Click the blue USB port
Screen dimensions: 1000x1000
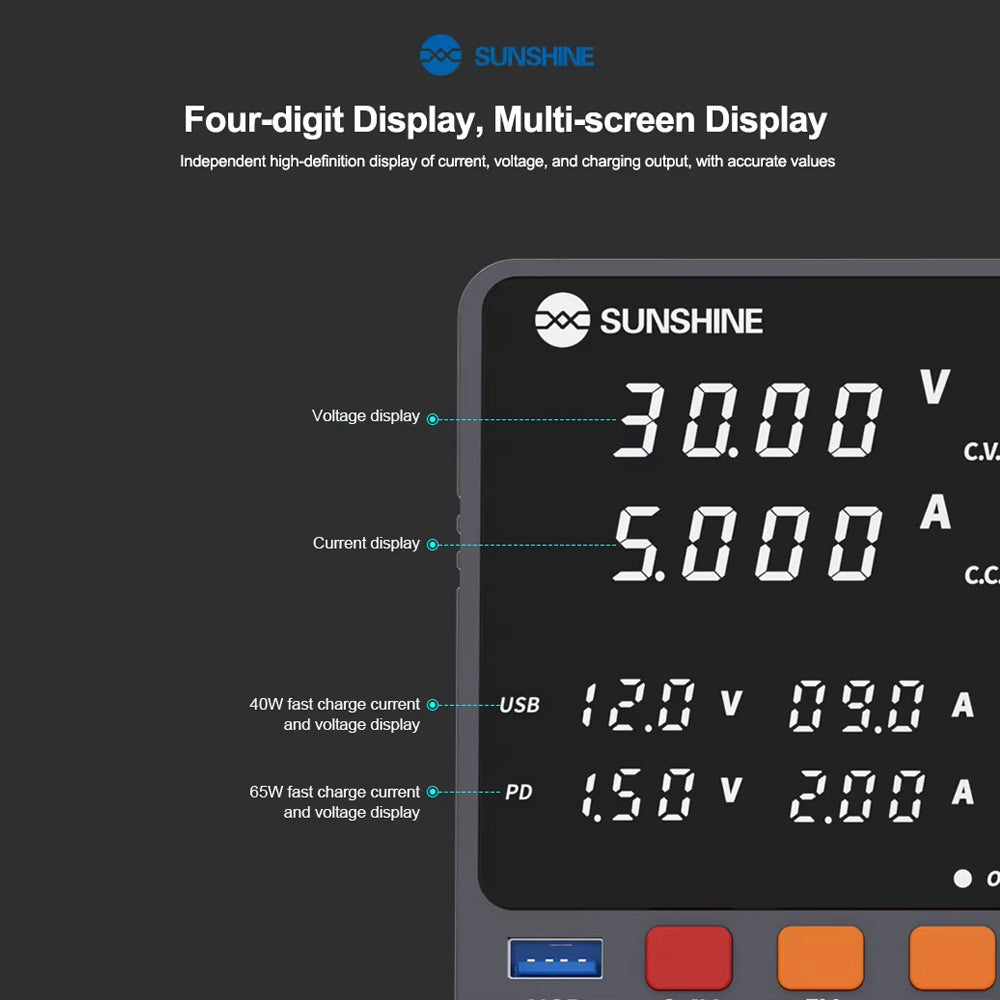[555, 958]
